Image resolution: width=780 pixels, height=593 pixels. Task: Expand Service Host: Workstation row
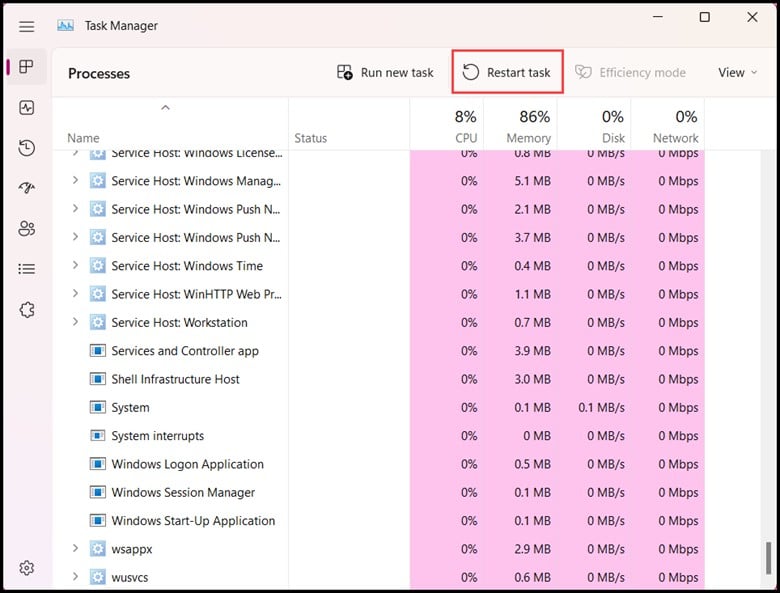75,322
